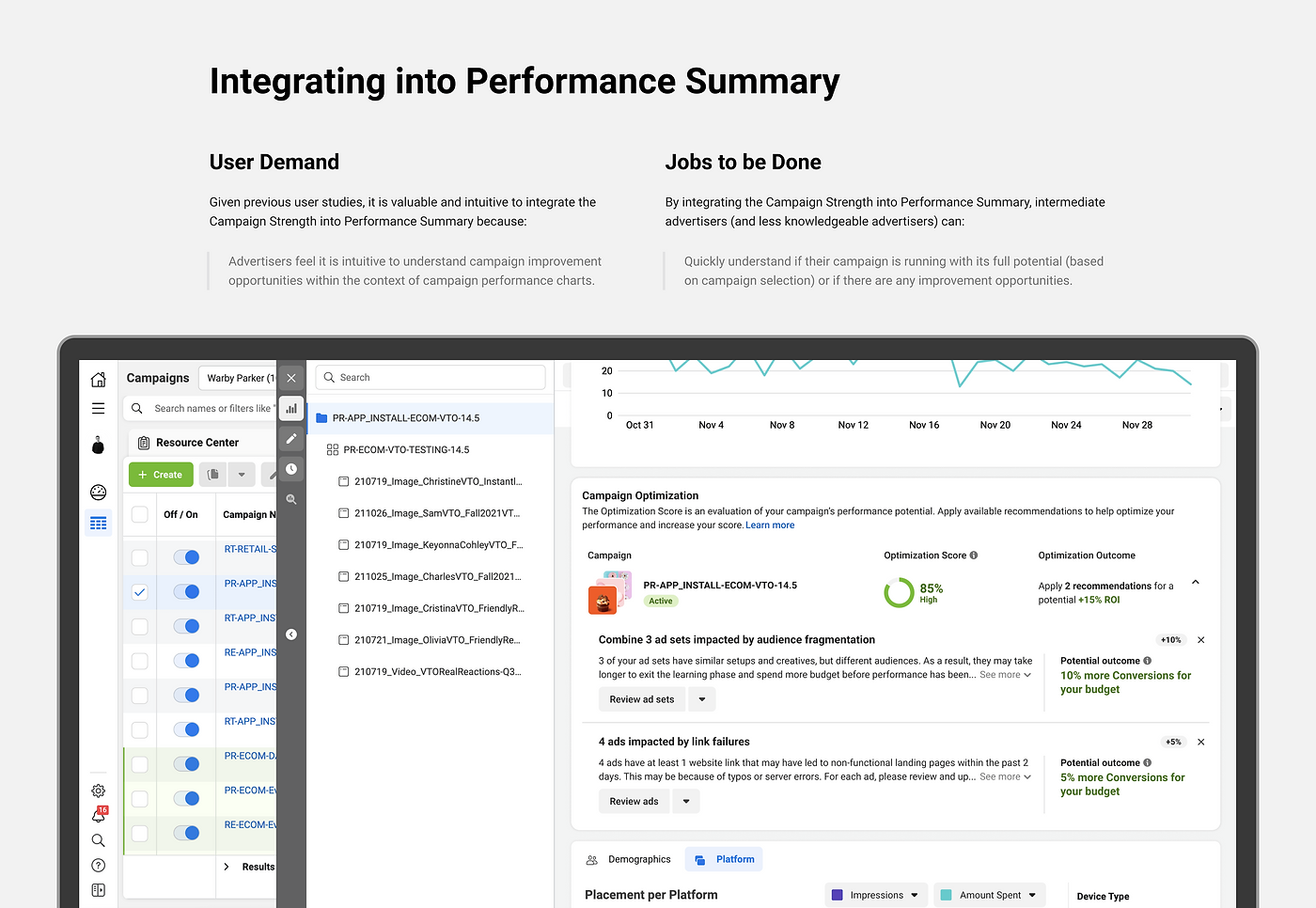This screenshot has width=1316, height=908.
Task: Open the dropdown arrow beside Review ad sets
Action: tap(701, 698)
